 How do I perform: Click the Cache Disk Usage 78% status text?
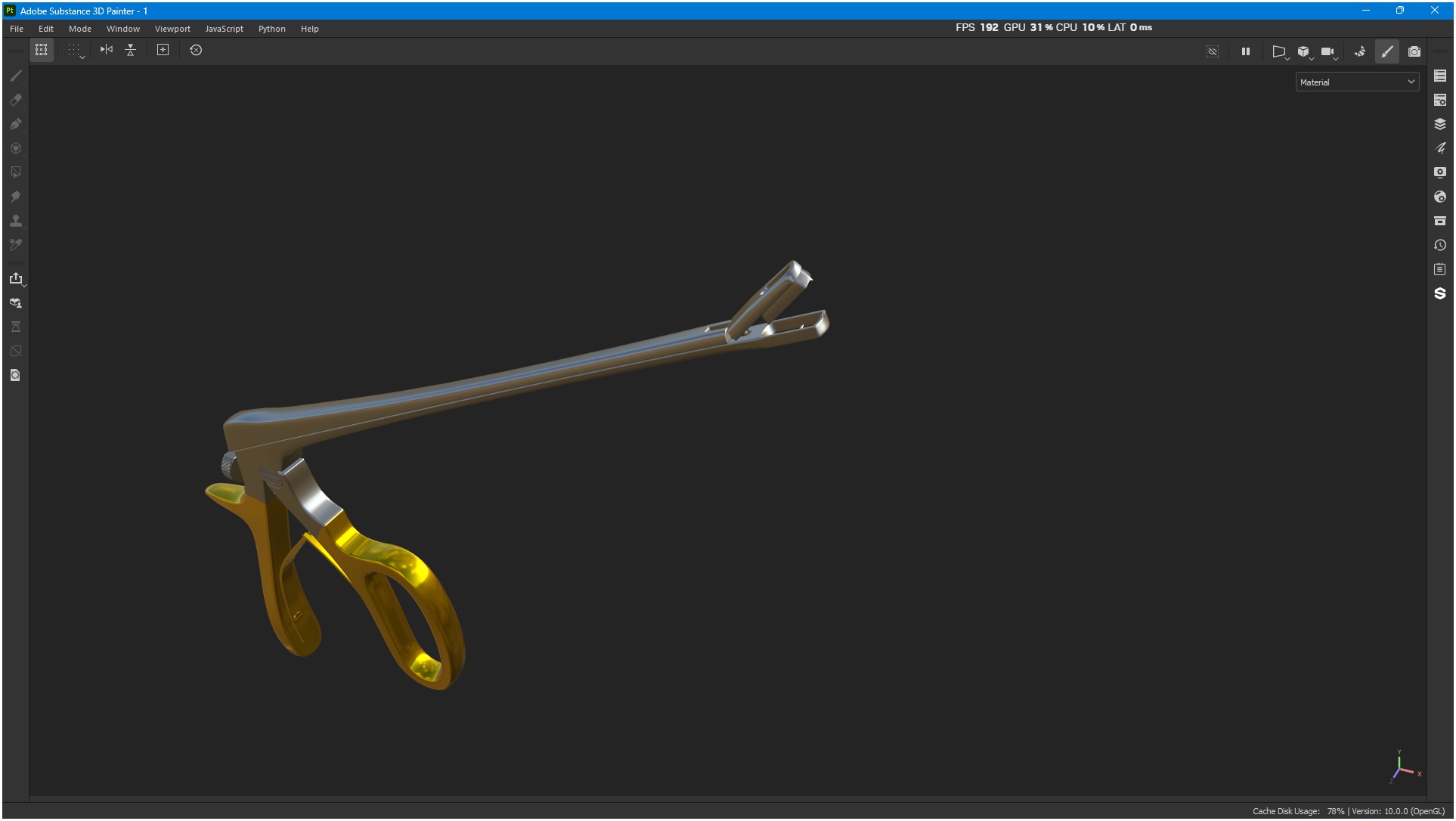click(1299, 811)
